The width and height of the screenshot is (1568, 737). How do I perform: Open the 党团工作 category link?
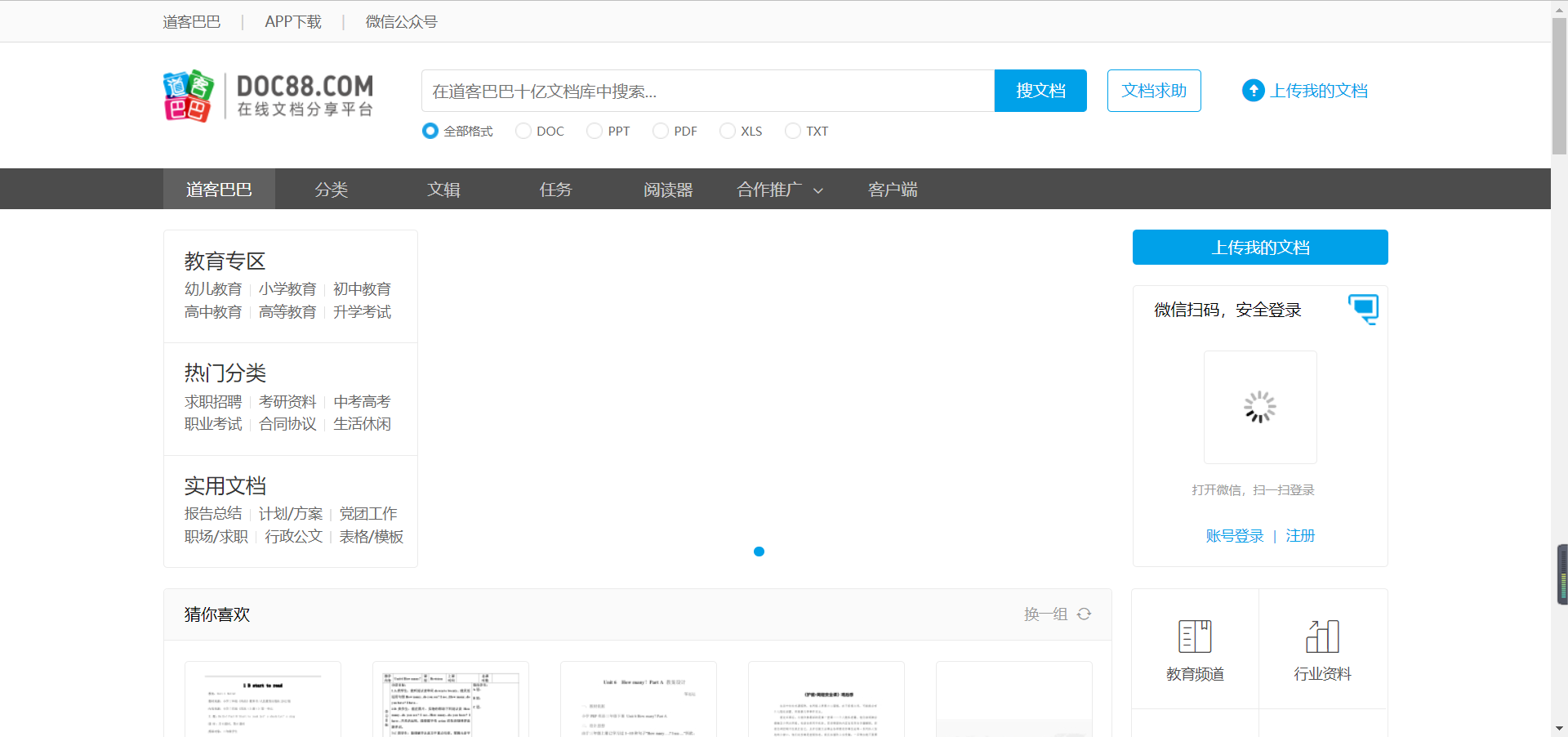[x=368, y=514]
